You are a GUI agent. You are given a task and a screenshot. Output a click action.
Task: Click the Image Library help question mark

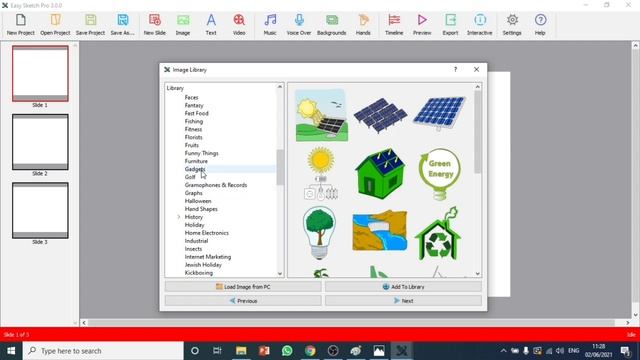[456, 69]
